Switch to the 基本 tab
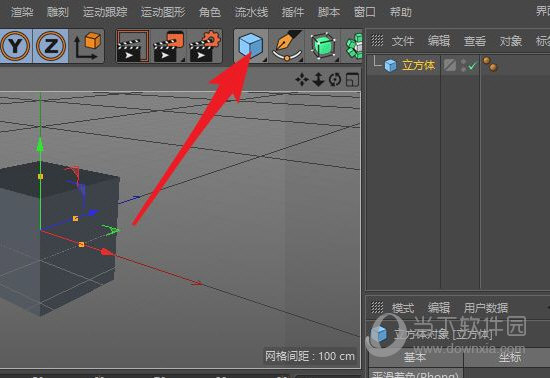This screenshot has width=550, height=378. tap(416, 358)
